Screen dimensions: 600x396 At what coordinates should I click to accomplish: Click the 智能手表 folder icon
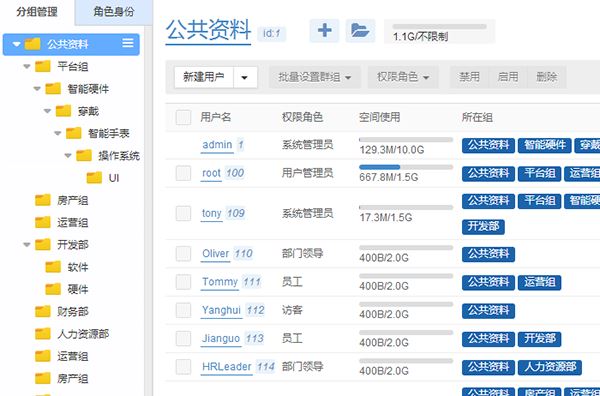click(x=74, y=133)
